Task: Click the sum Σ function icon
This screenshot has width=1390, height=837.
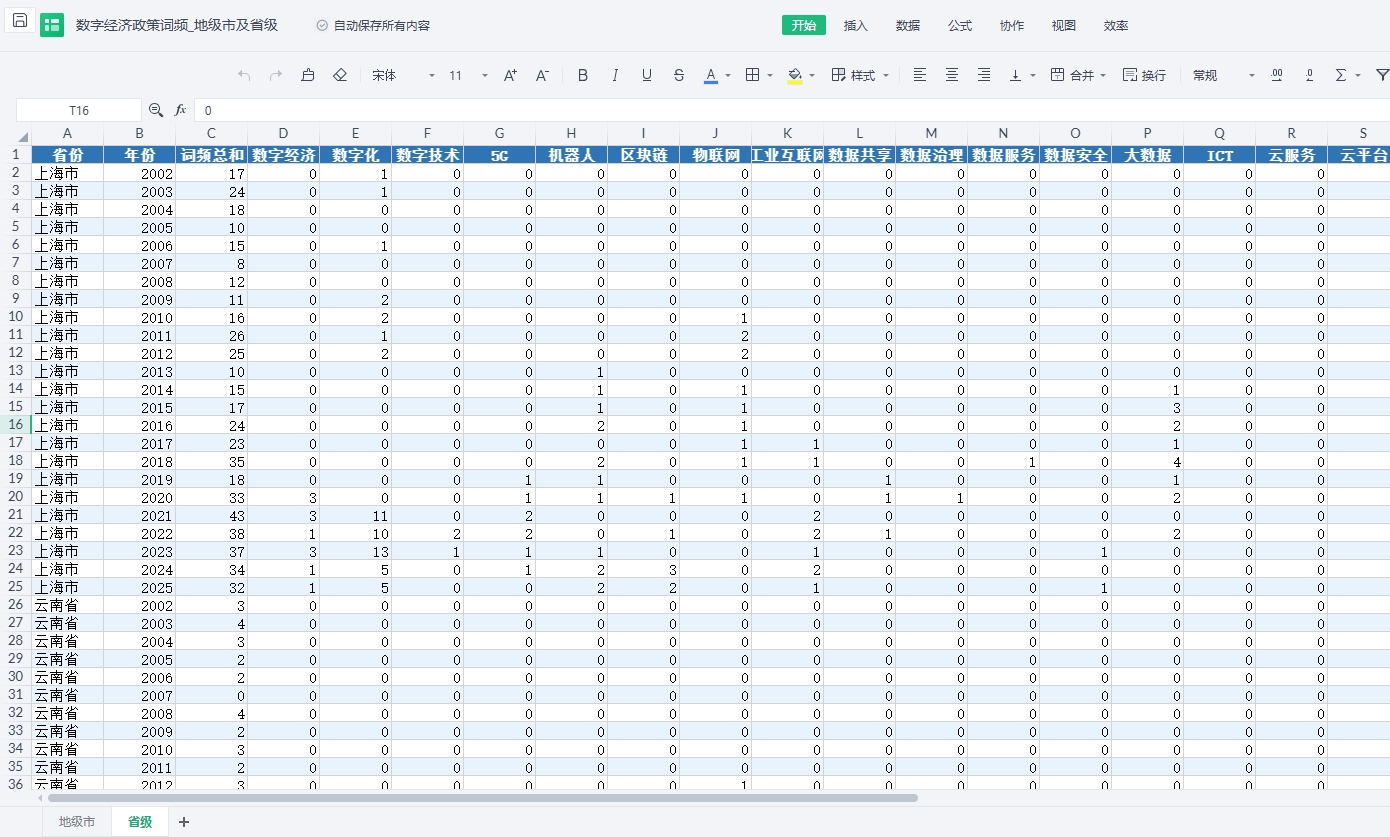Action: [x=1341, y=75]
